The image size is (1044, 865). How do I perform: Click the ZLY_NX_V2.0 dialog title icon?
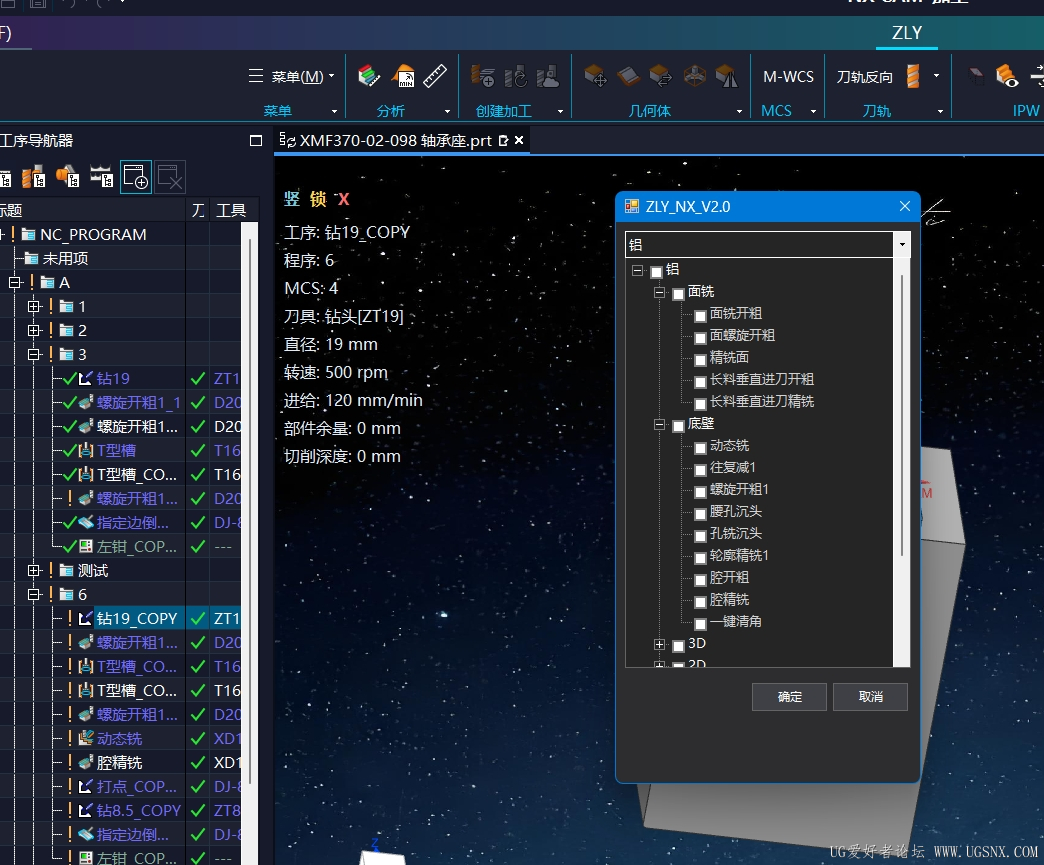tap(632, 206)
